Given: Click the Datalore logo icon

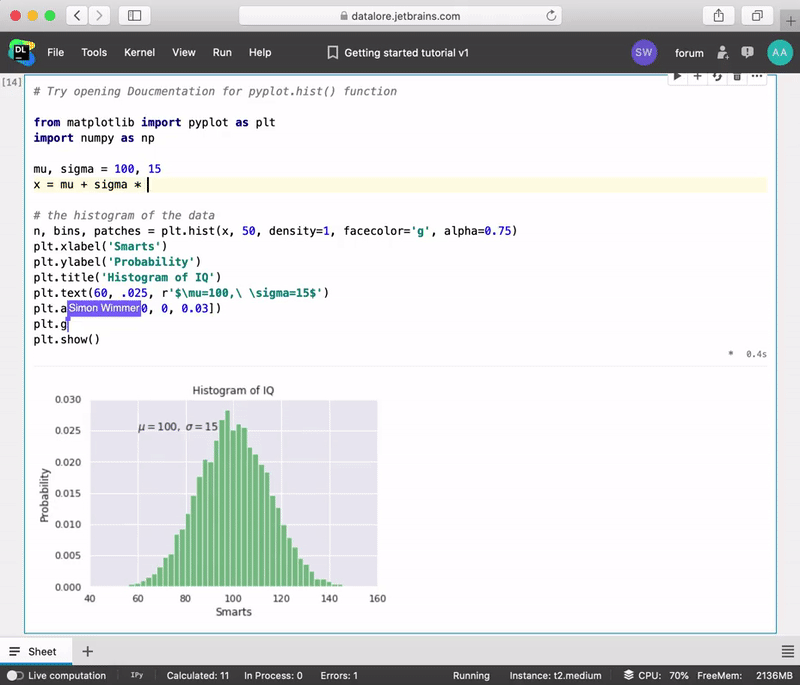Looking at the screenshot, I should tap(21, 52).
